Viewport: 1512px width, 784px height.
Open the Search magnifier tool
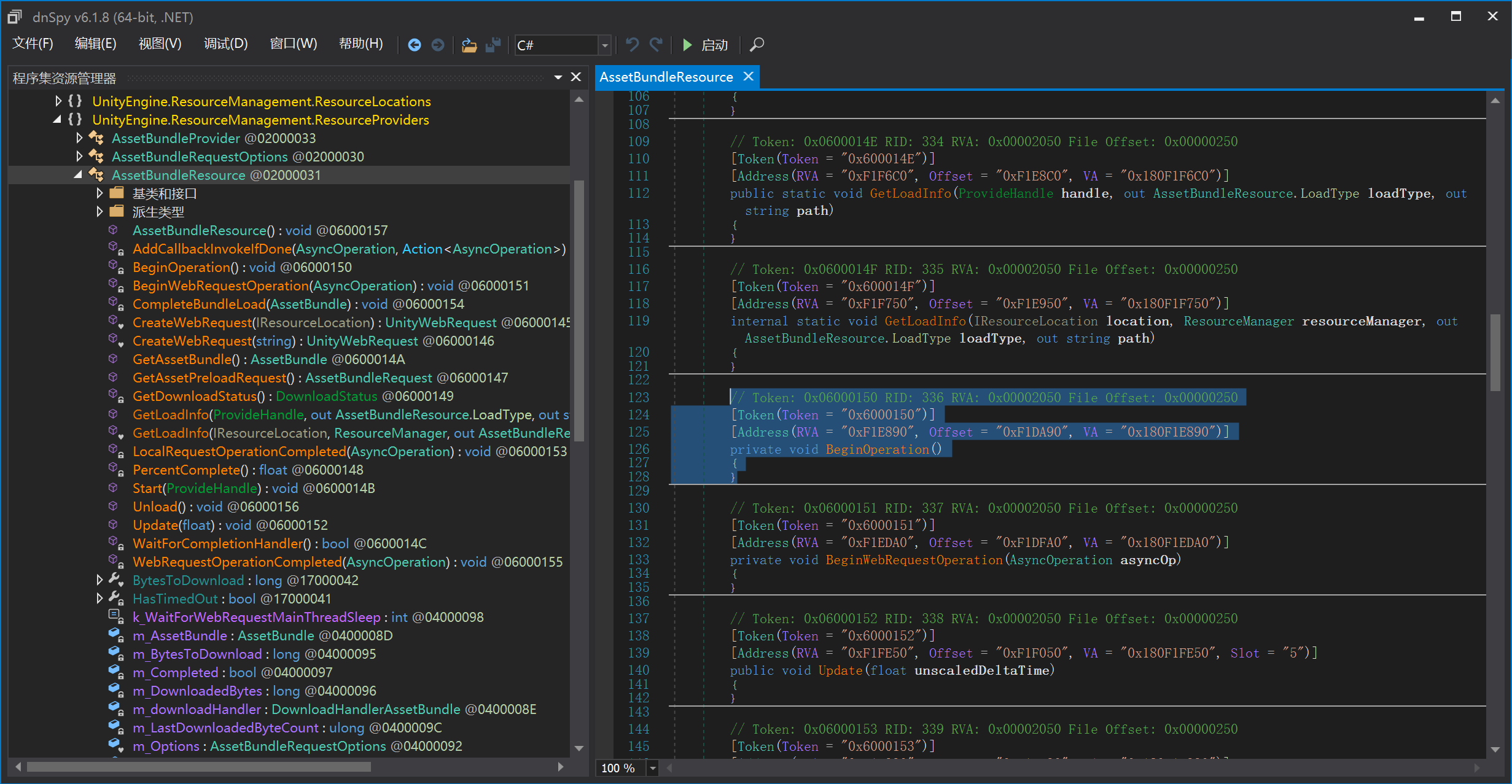(x=757, y=45)
